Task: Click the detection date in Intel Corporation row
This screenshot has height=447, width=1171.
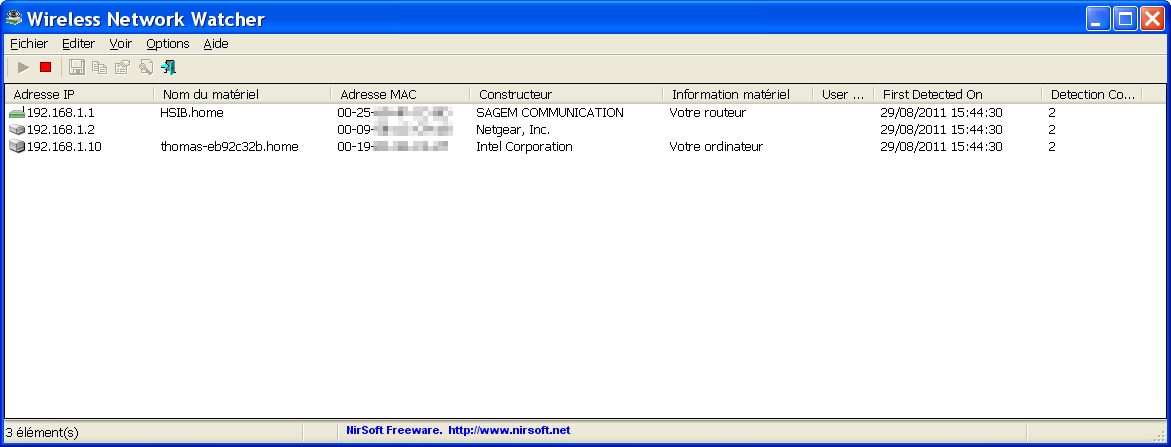Action: click(x=941, y=147)
